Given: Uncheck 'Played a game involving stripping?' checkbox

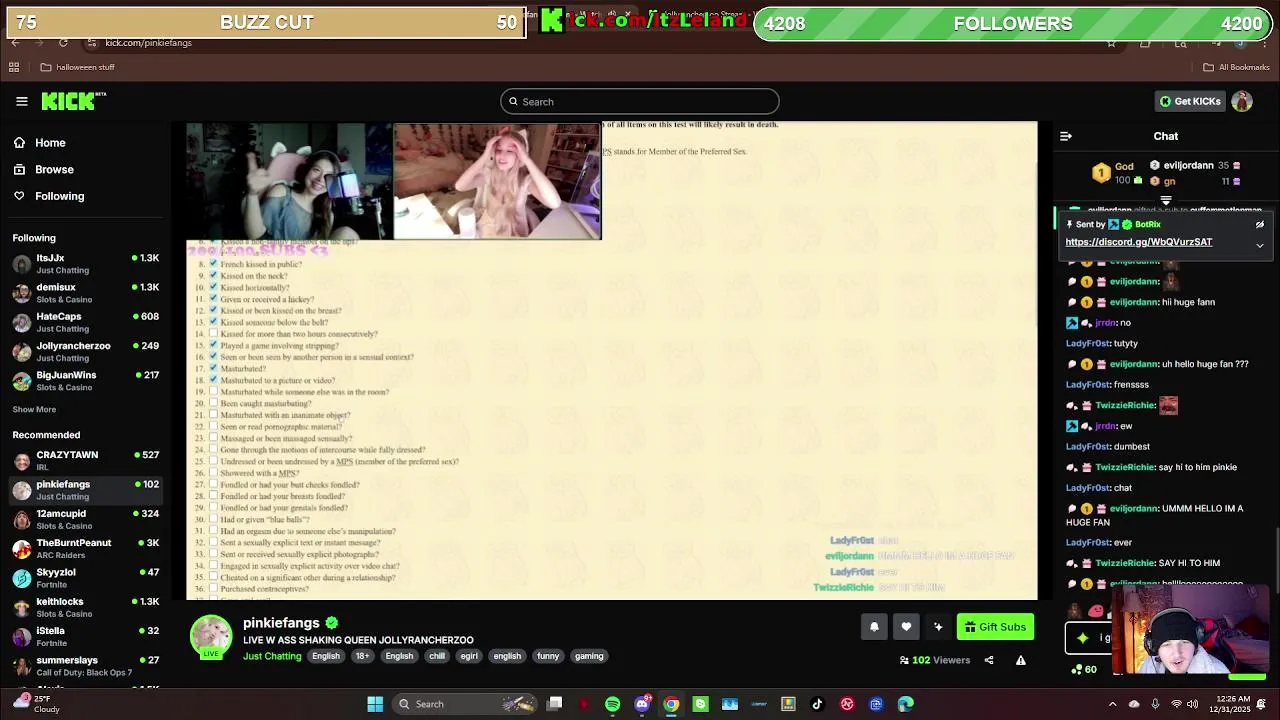Looking at the screenshot, I should (x=213, y=345).
